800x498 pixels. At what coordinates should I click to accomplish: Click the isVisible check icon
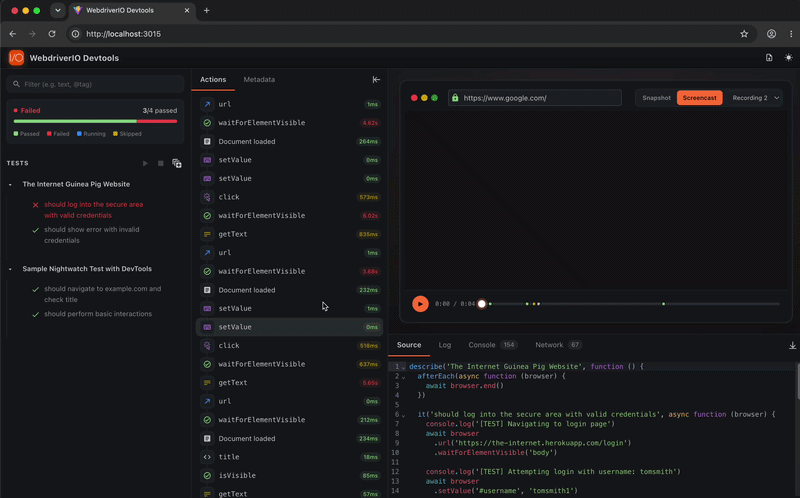pyautogui.click(x=207, y=476)
